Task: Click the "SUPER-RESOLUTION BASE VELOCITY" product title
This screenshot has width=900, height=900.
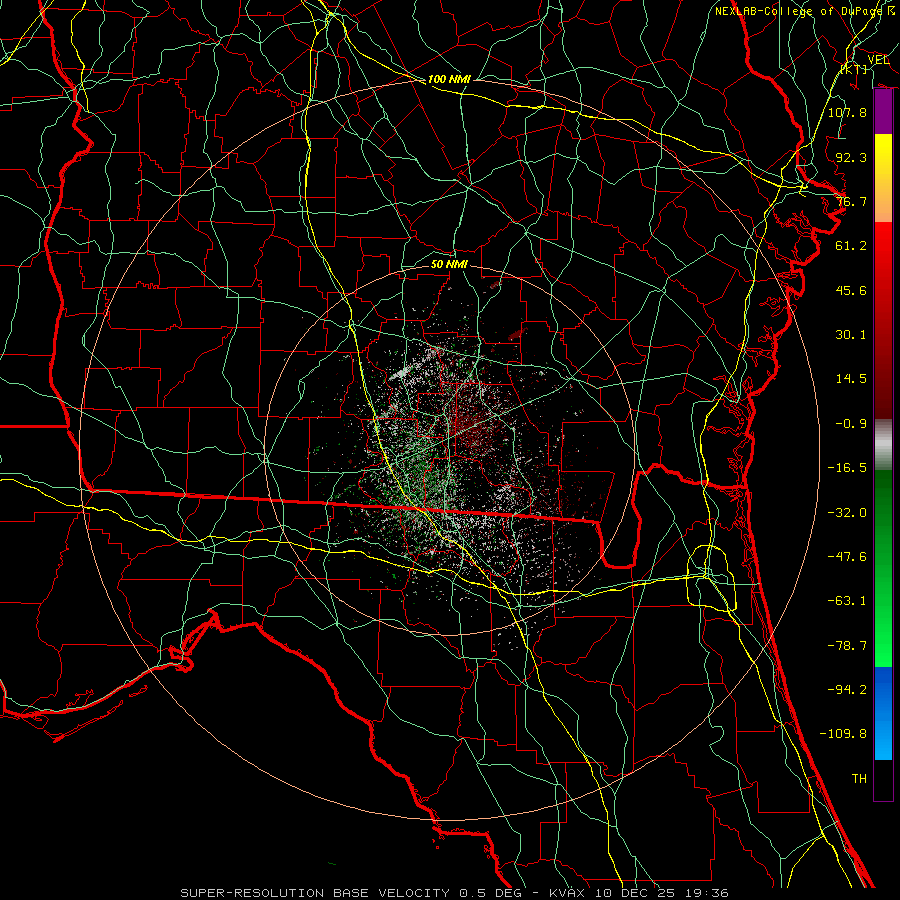Action: (315, 893)
